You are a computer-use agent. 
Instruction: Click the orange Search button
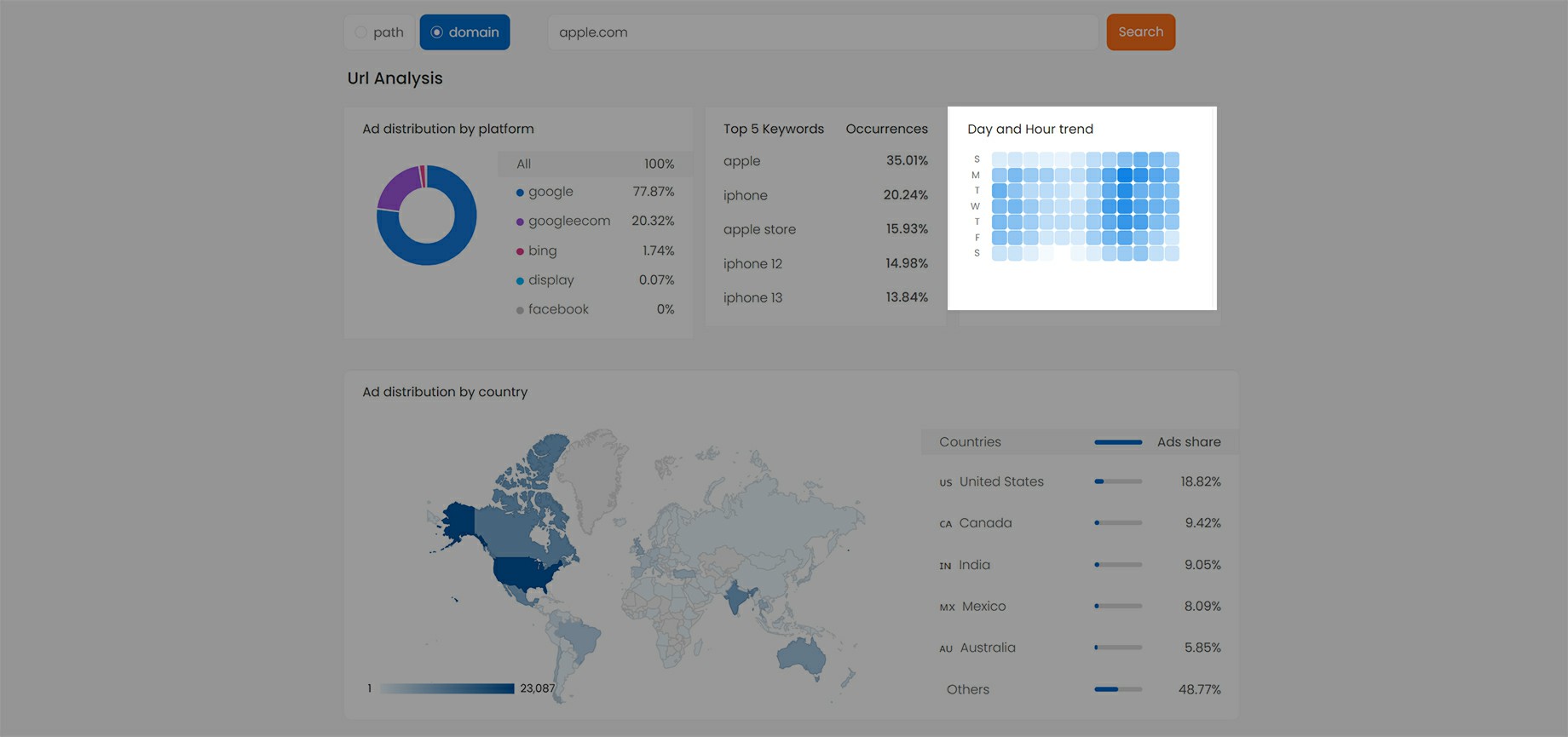(1140, 32)
